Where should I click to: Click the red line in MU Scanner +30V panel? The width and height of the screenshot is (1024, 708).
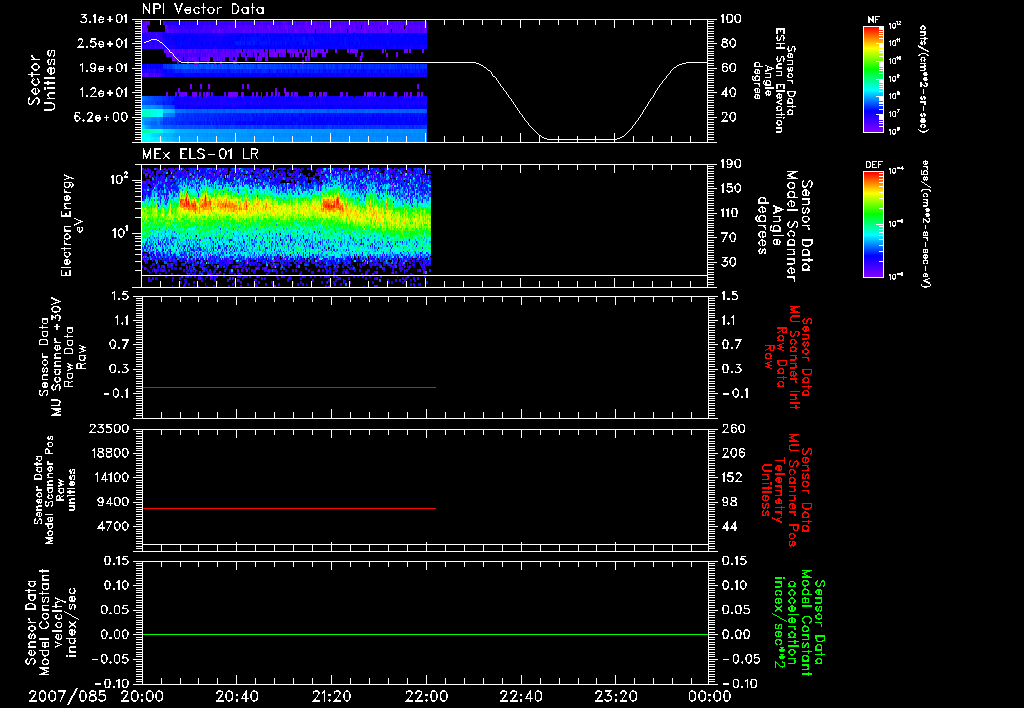point(289,388)
